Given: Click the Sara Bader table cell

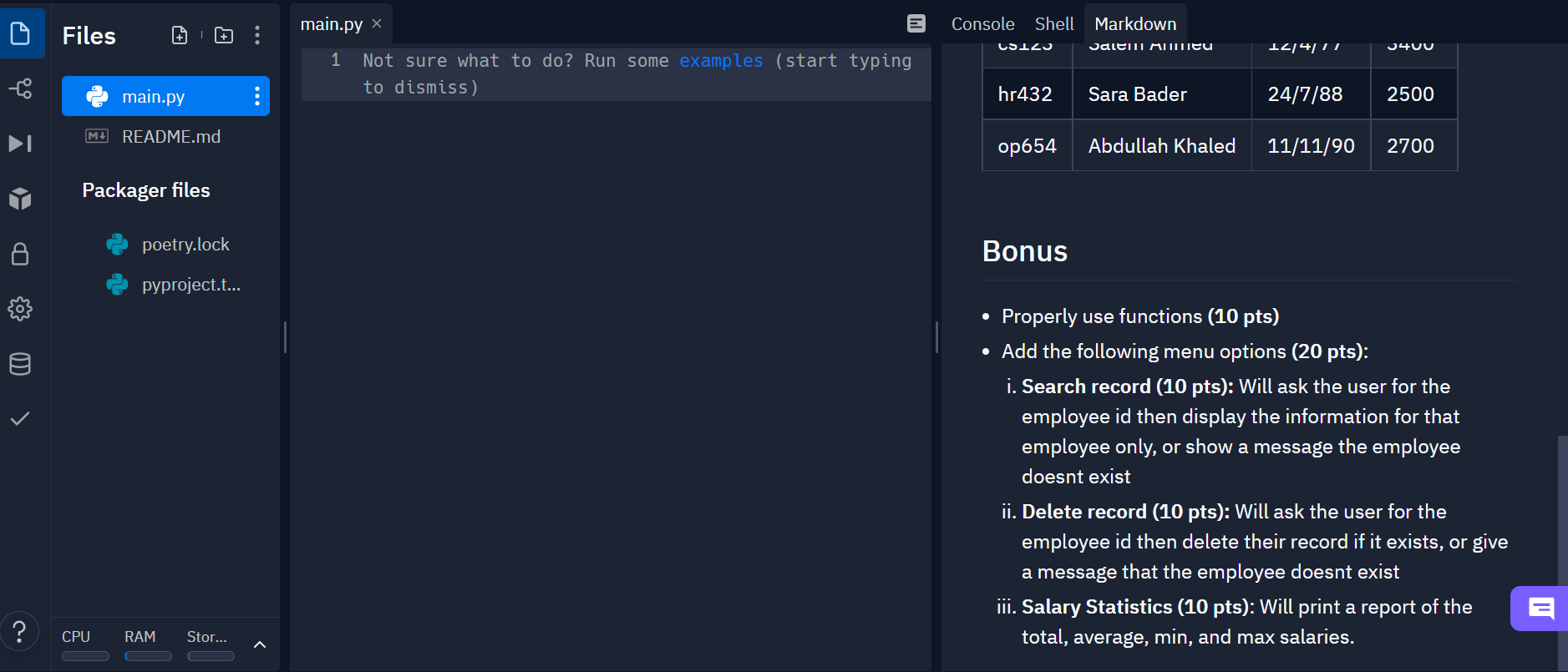Looking at the screenshot, I should (1162, 94).
